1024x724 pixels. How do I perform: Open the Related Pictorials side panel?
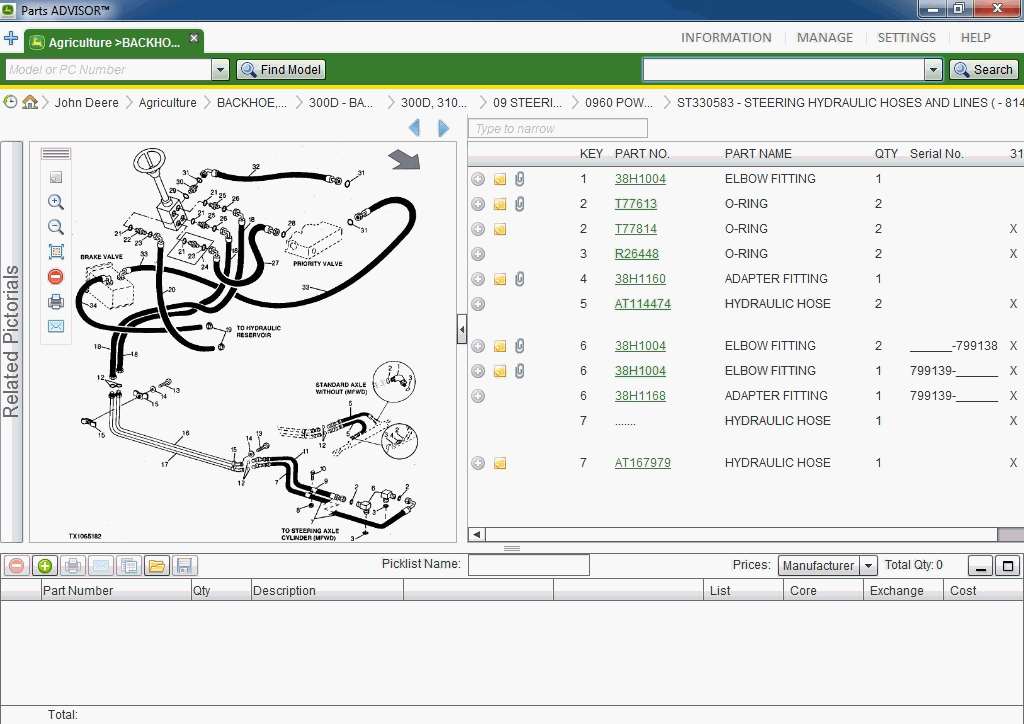(11, 341)
